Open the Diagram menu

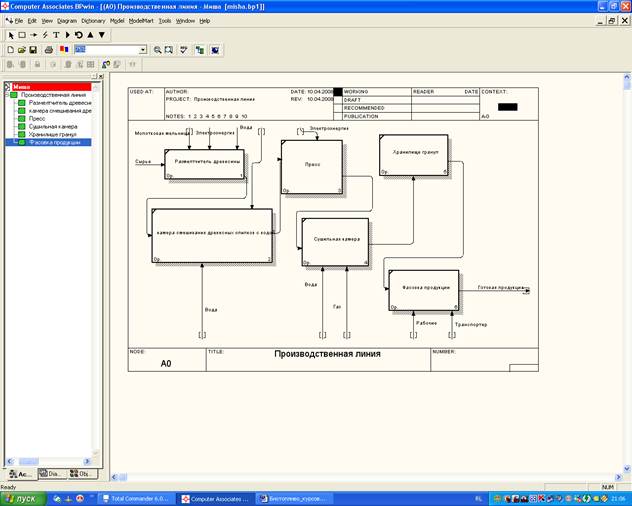[x=67, y=21]
